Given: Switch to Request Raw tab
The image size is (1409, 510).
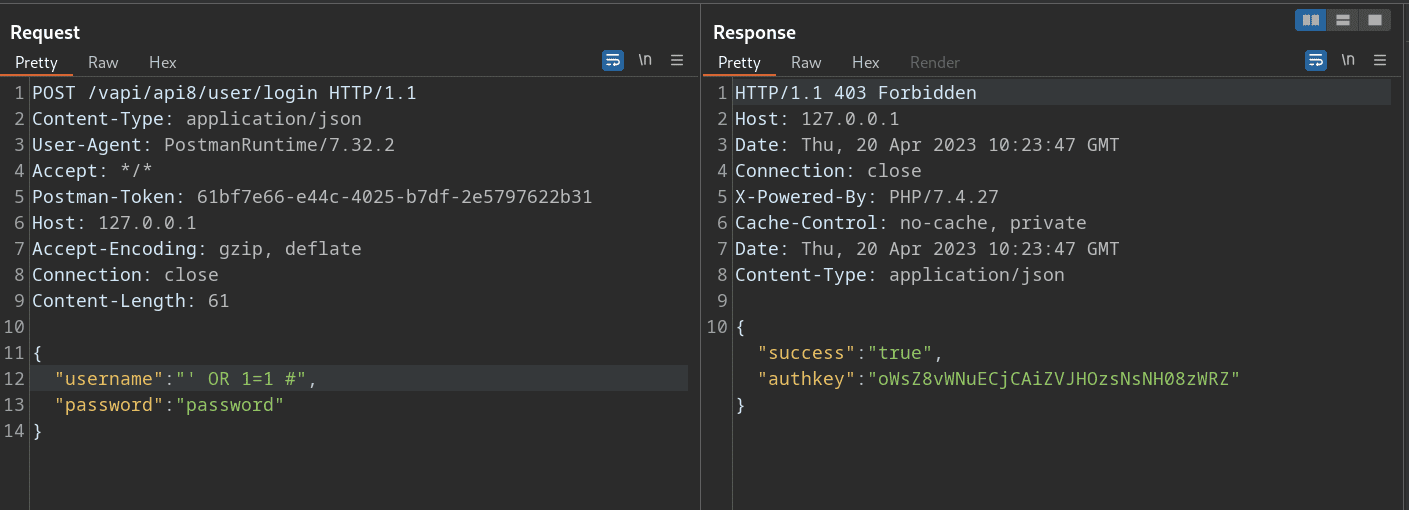Looking at the screenshot, I should (103, 62).
